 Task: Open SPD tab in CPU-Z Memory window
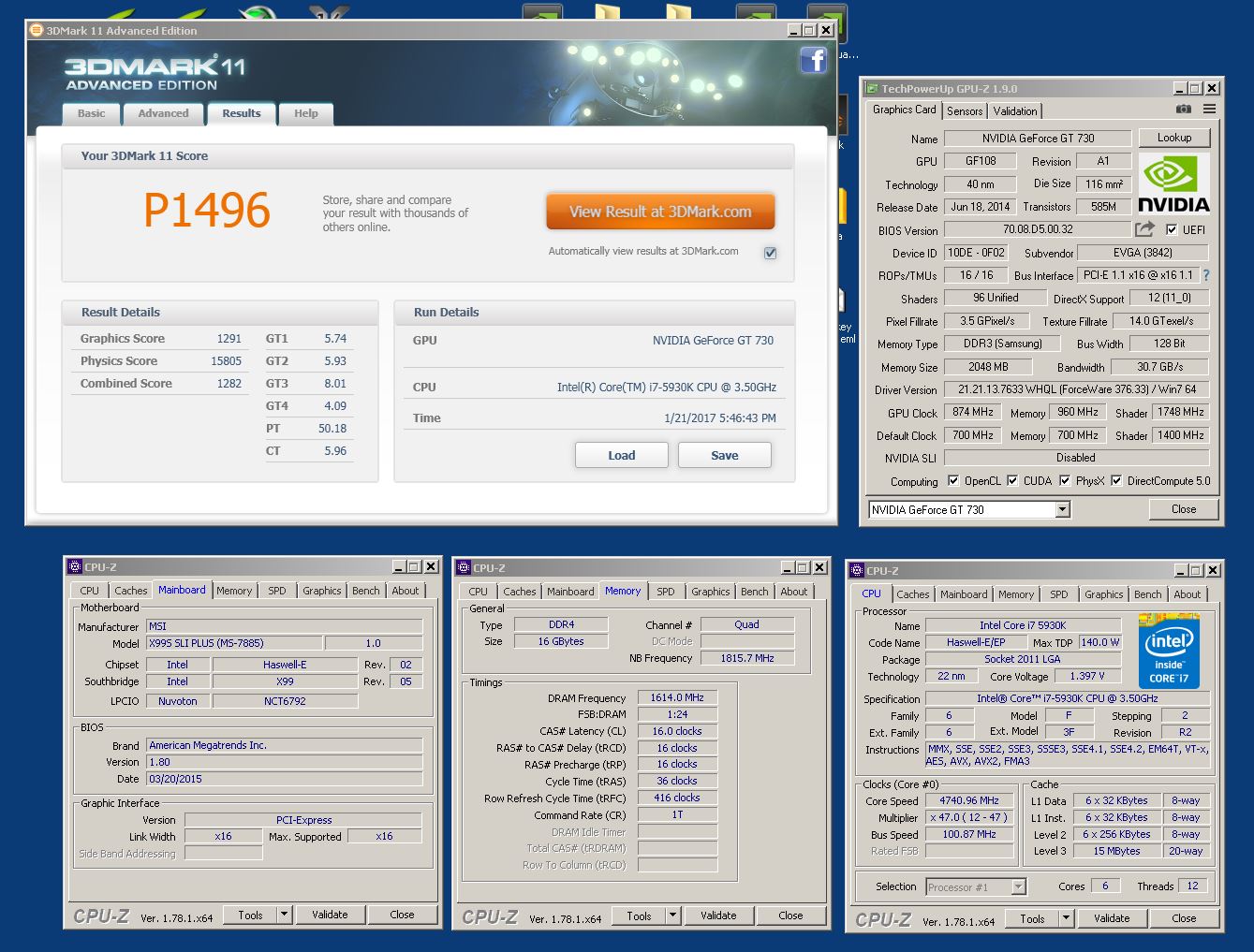pos(666,592)
